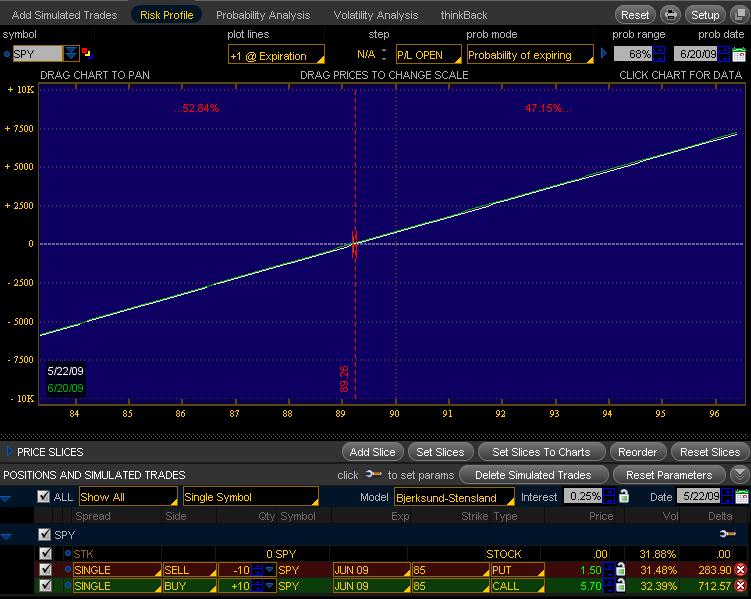Click the wrench icon in SPY row

[725, 535]
